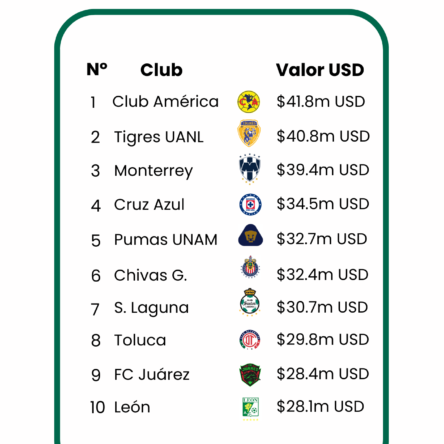Click the $39.4m USD value
The height and width of the screenshot is (444, 444).
click(x=323, y=170)
